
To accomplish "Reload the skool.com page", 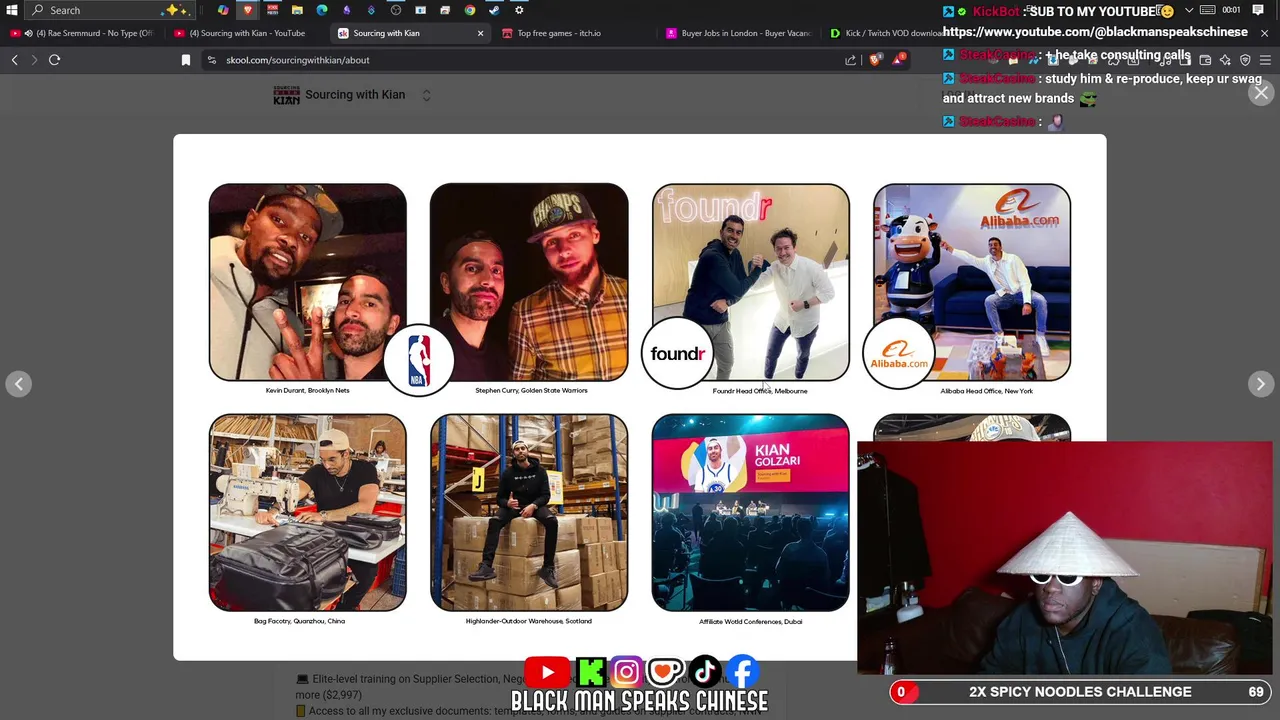I will (x=54, y=60).
